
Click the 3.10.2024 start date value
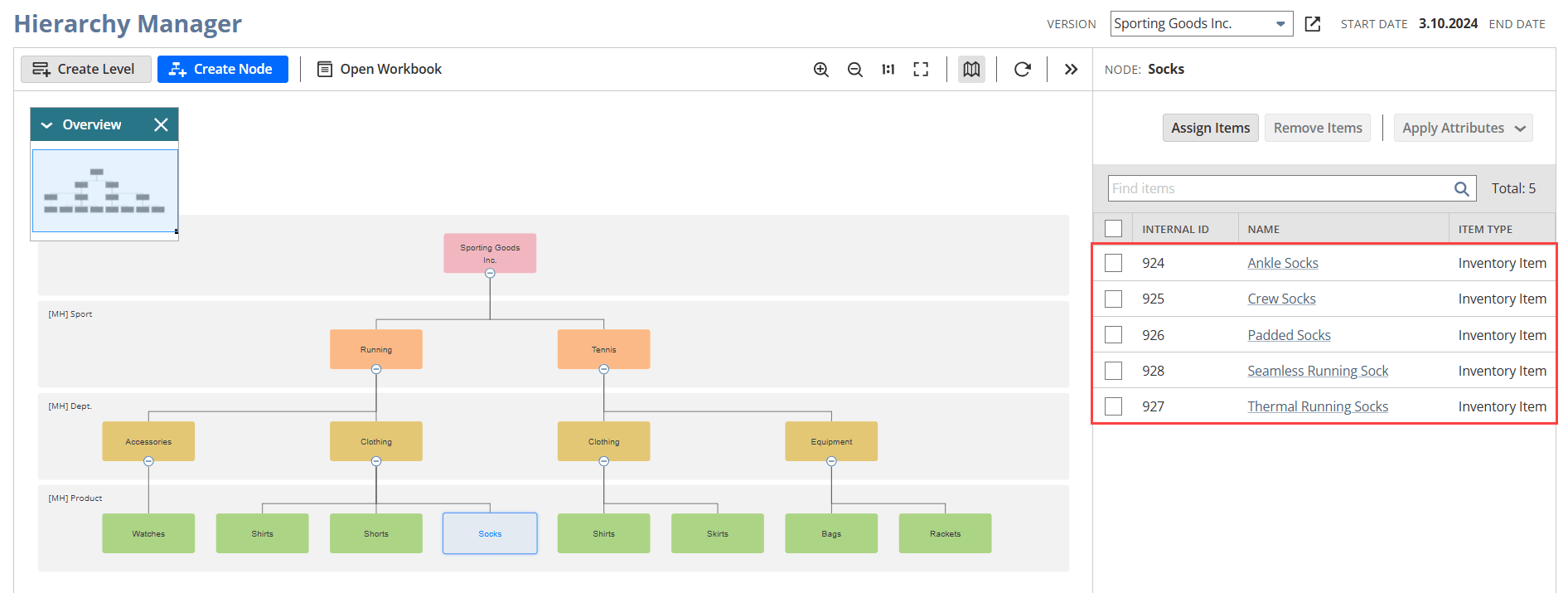pos(1448,24)
